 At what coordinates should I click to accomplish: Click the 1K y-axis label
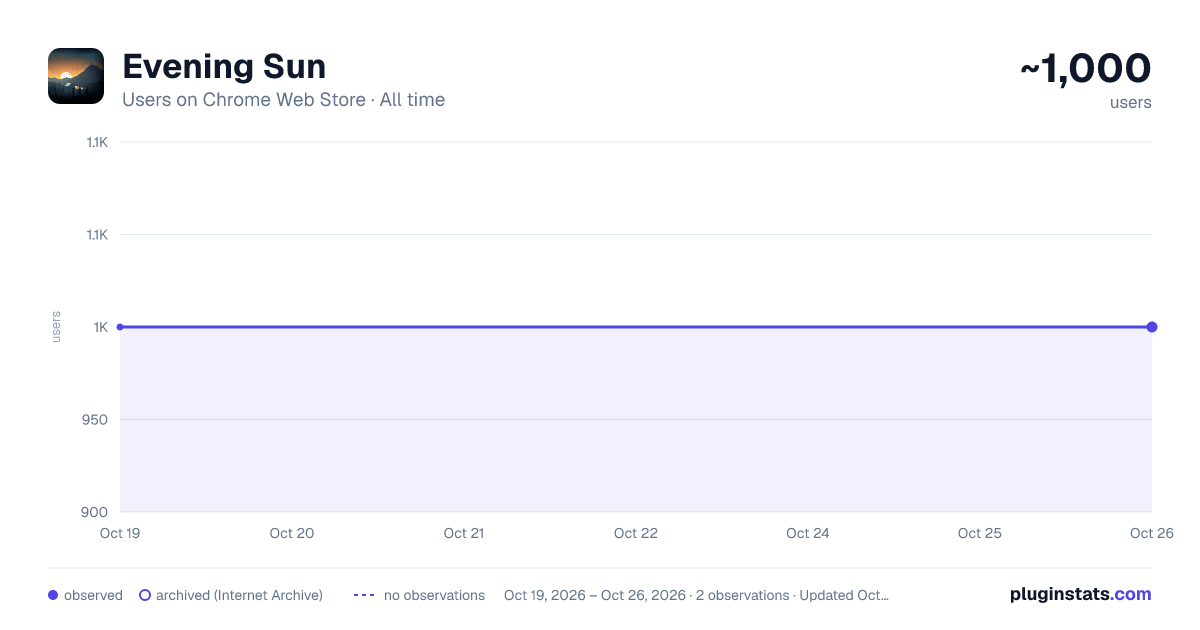pos(101,327)
